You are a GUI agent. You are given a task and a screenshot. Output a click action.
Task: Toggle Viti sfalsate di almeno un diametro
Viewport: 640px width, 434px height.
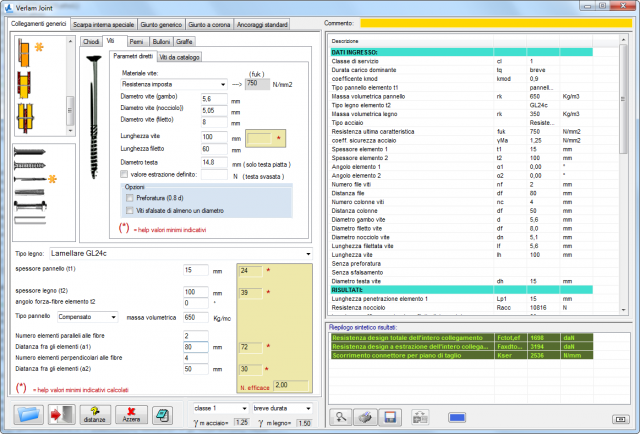point(130,210)
